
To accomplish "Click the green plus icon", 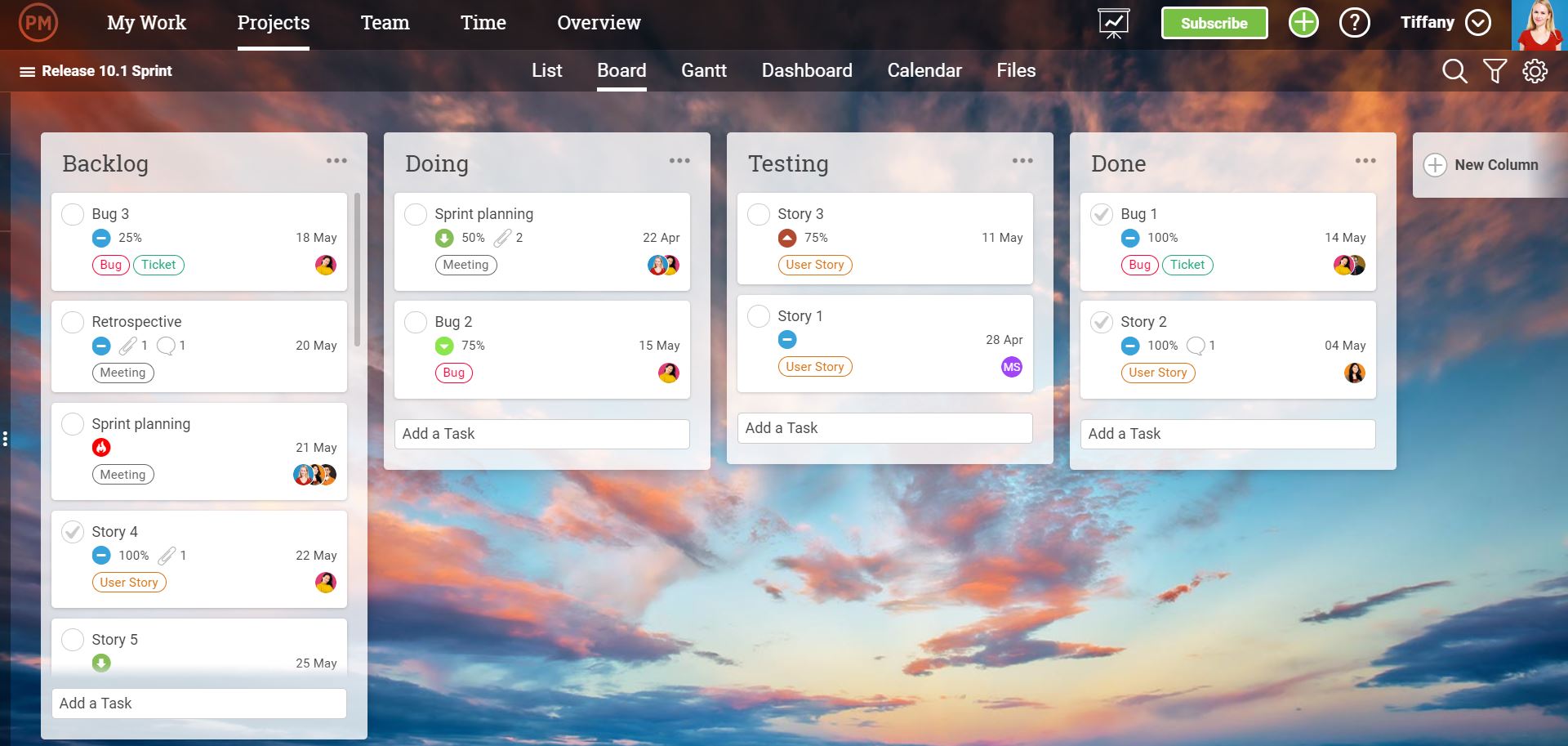I will point(1303,22).
